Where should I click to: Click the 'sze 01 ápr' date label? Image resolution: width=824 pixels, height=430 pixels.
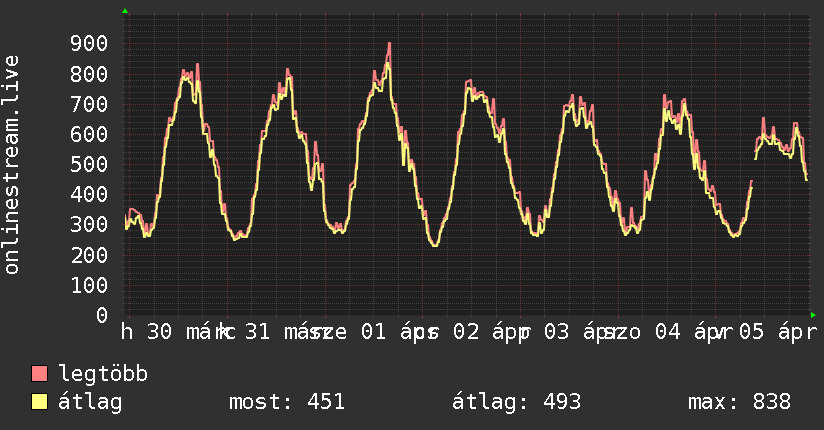(376, 332)
